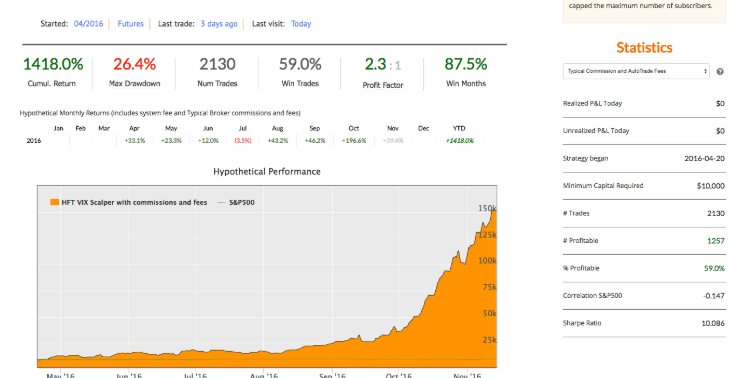Click the 3 days ago link
This screenshot has width=733, height=378.
click(x=219, y=24)
